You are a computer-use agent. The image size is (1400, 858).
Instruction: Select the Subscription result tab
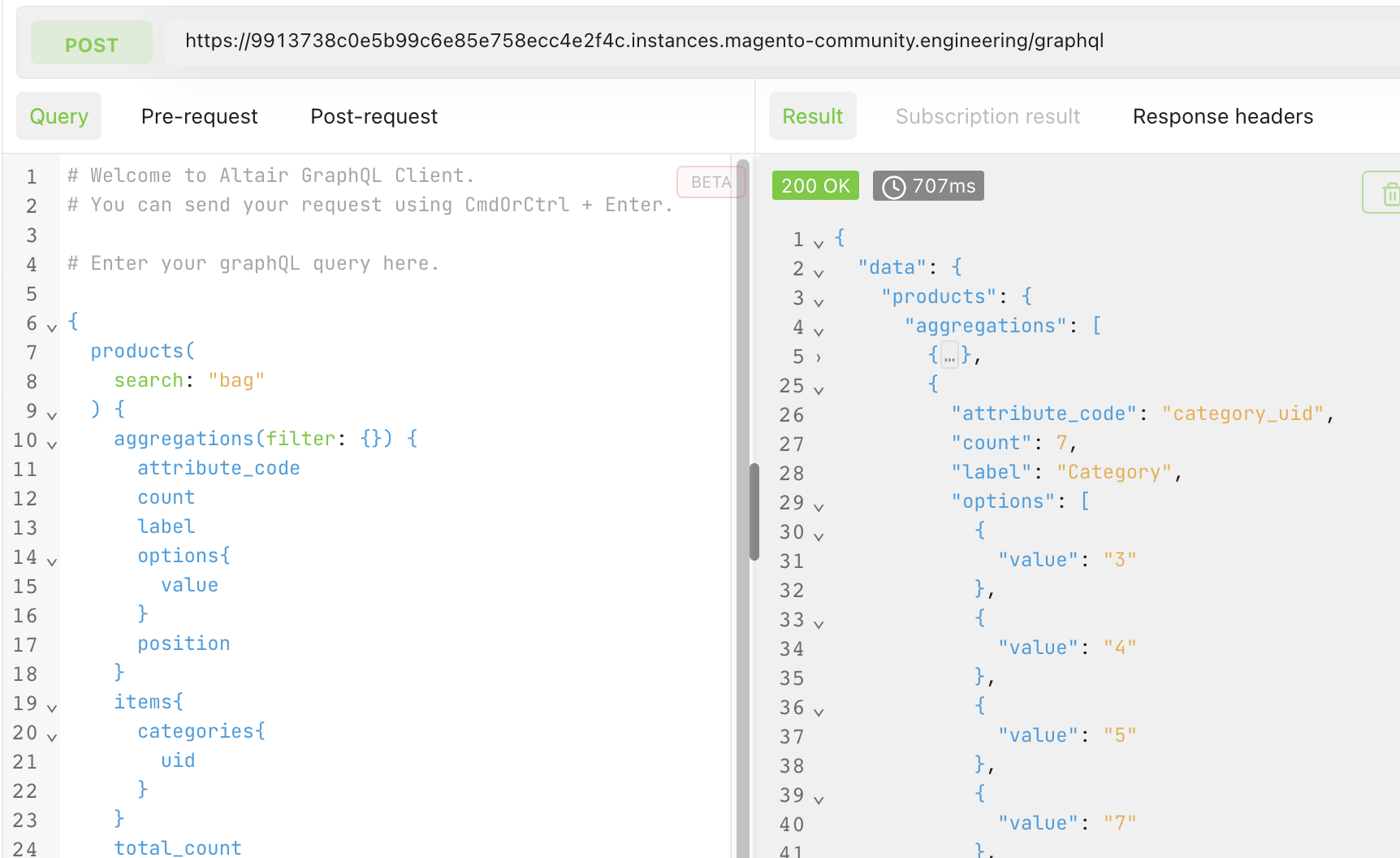click(x=987, y=116)
